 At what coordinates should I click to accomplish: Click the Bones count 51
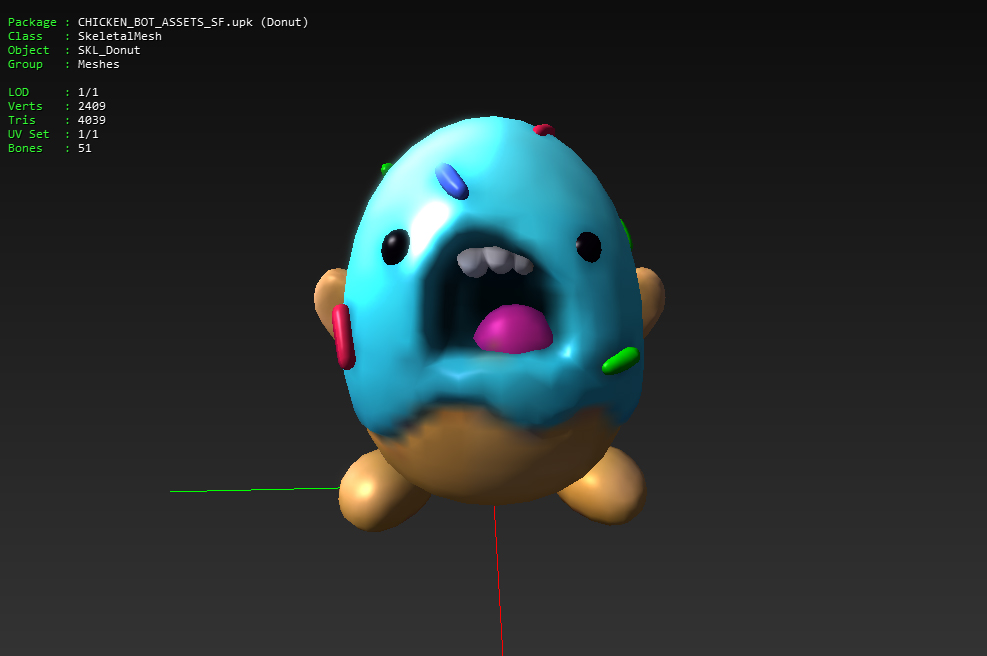84,148
